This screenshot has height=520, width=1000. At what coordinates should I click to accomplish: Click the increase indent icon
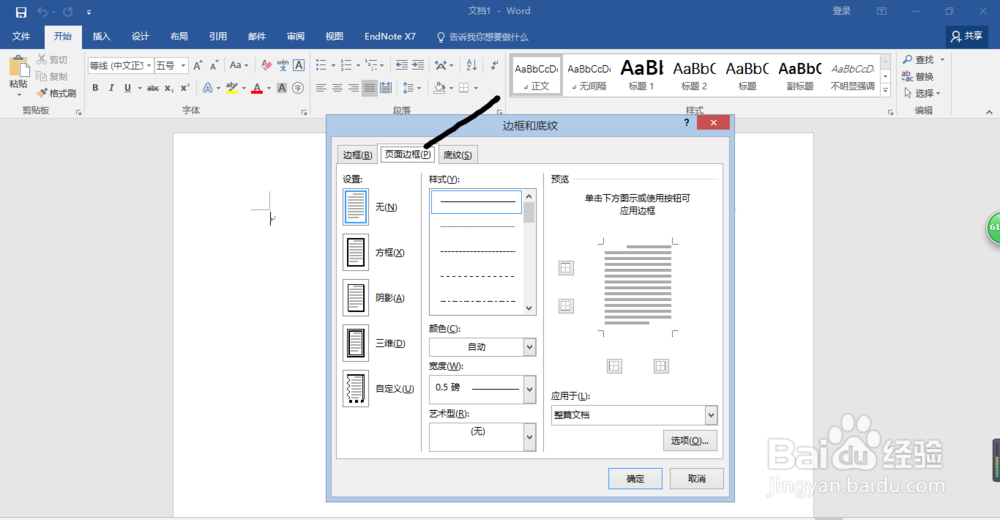(x=418, y=65)
